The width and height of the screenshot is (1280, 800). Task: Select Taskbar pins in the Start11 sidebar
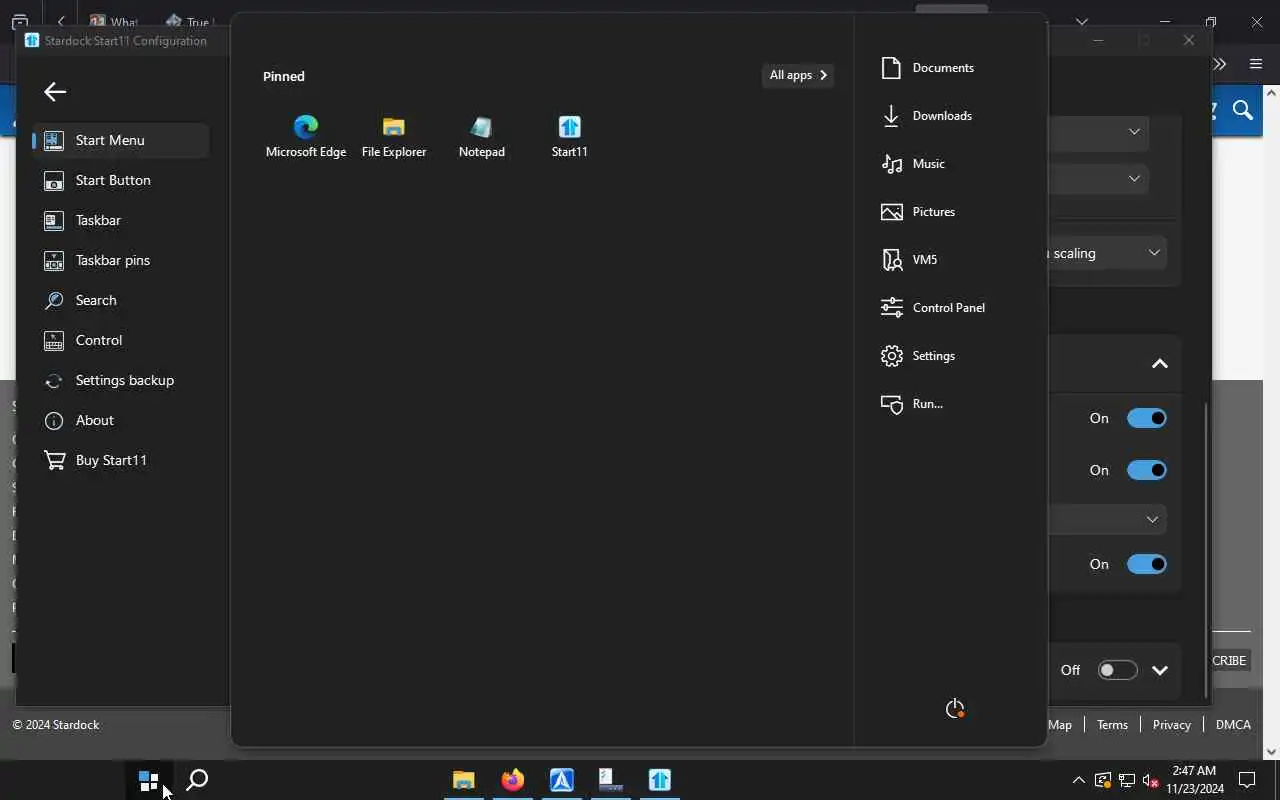pos(120,260)
